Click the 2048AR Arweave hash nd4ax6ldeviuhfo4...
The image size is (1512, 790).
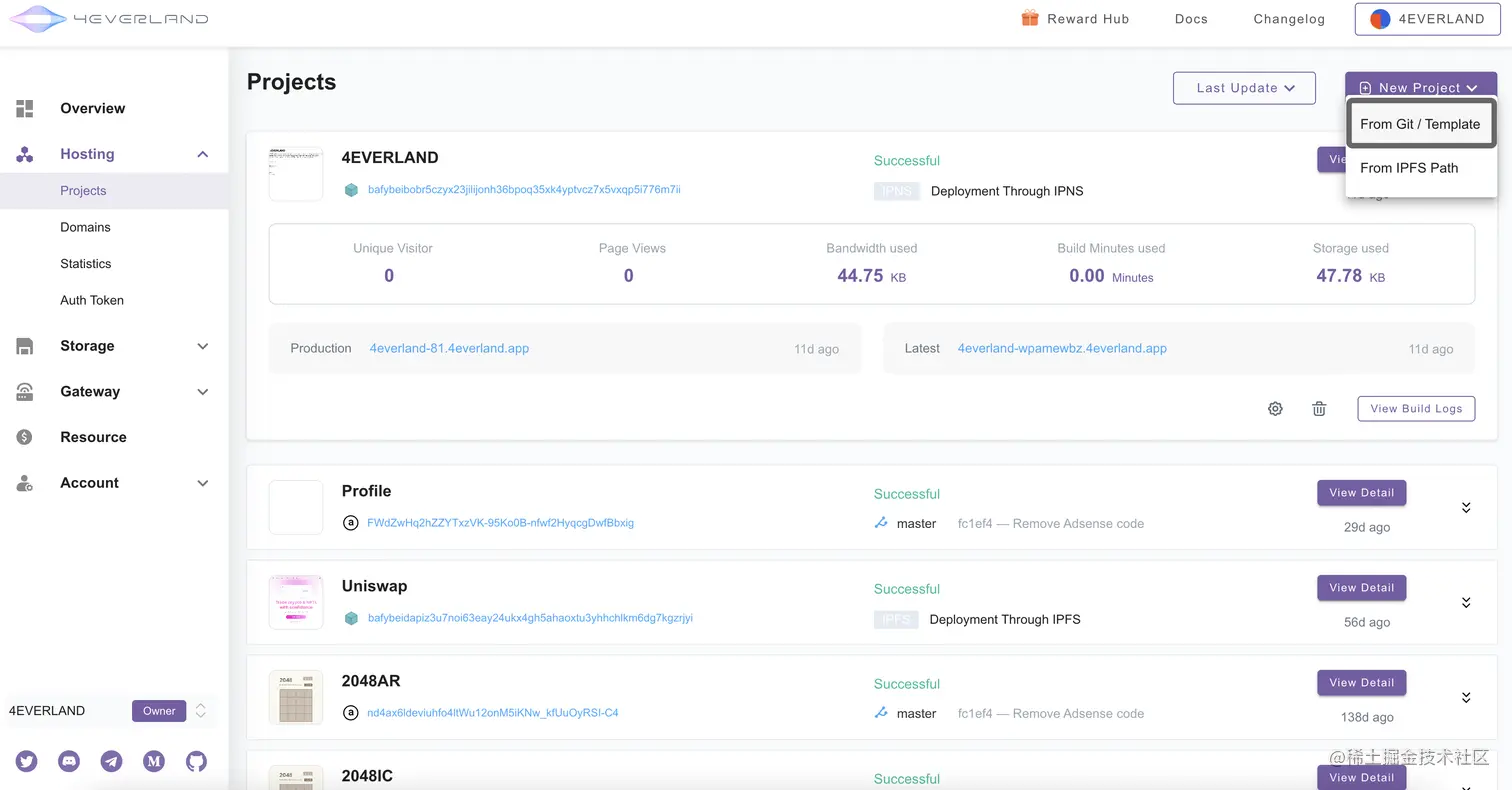click(493, 713)
